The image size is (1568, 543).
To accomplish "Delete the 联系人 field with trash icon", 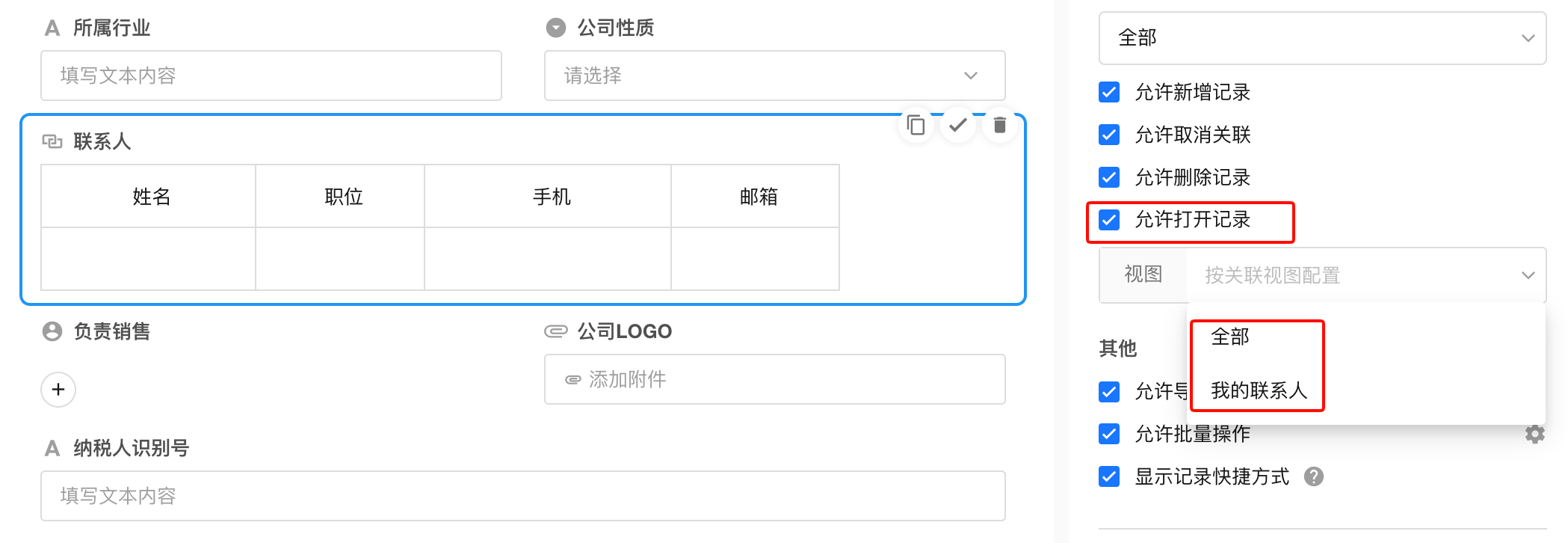I will 999,125.
